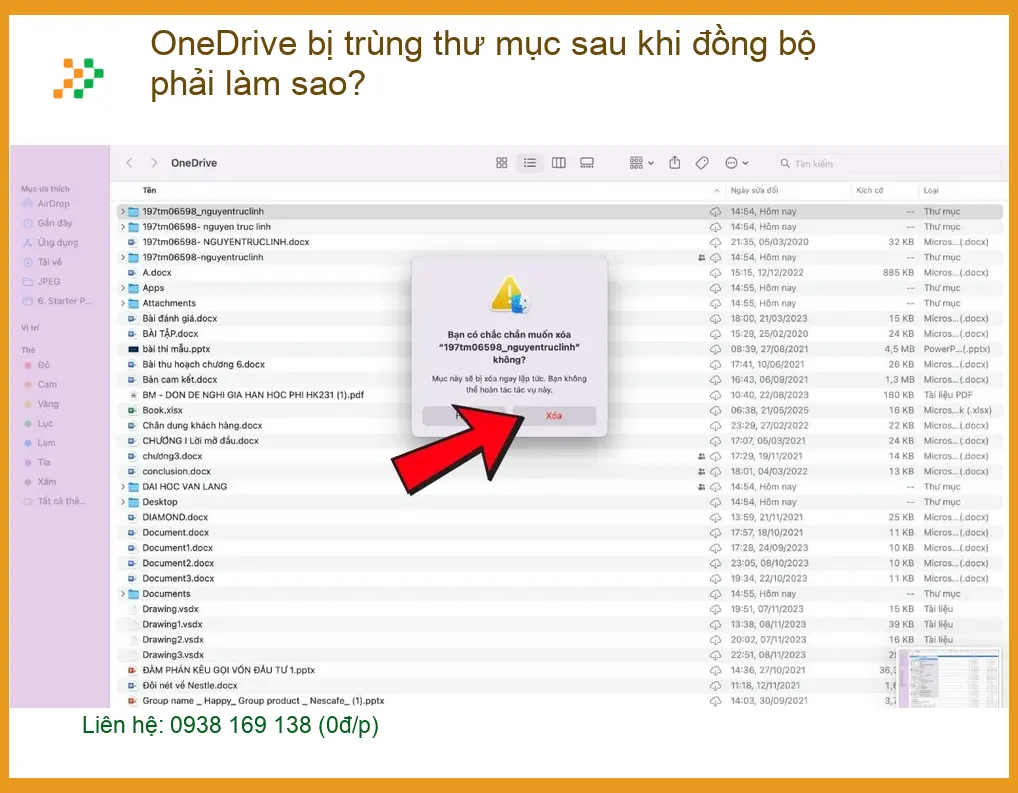Expand folder 197tm06598-nguyentruclinh
Viewport: 1018px width, 793px height.
click(x=123, y=257)
